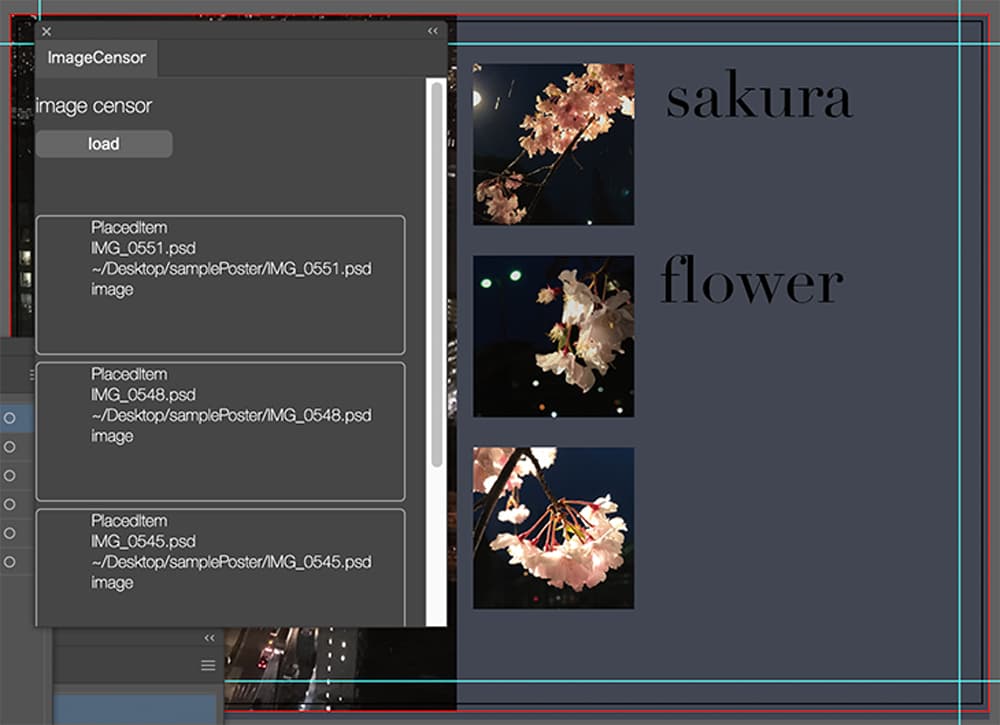The width and height of the screenshot is (1000, 725).
Task: Click the third layer row's target circle
Action: pos(10,476)
